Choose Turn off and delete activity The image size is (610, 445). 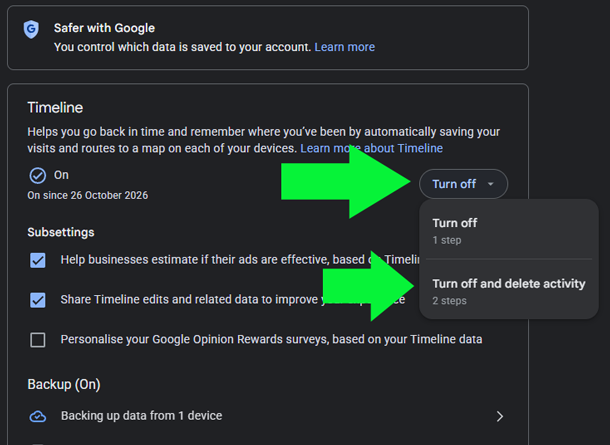pyautogui.click(x=509, y=291)
